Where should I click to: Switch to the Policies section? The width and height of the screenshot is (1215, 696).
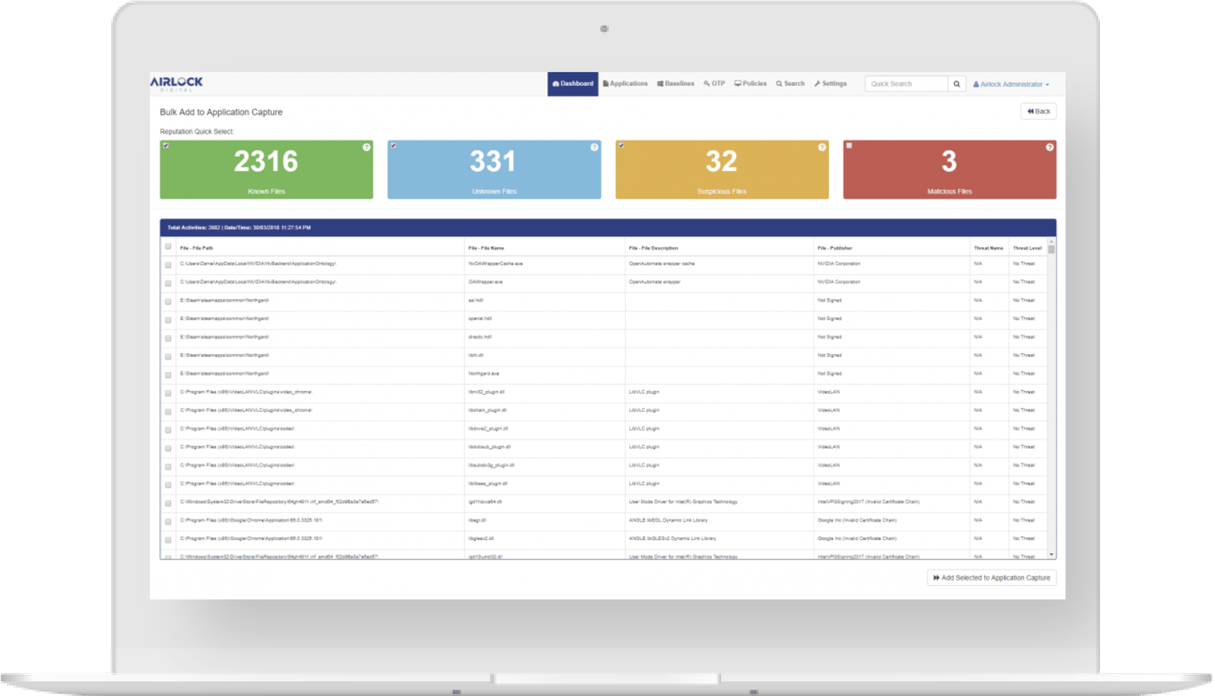(x=750, y=84)
